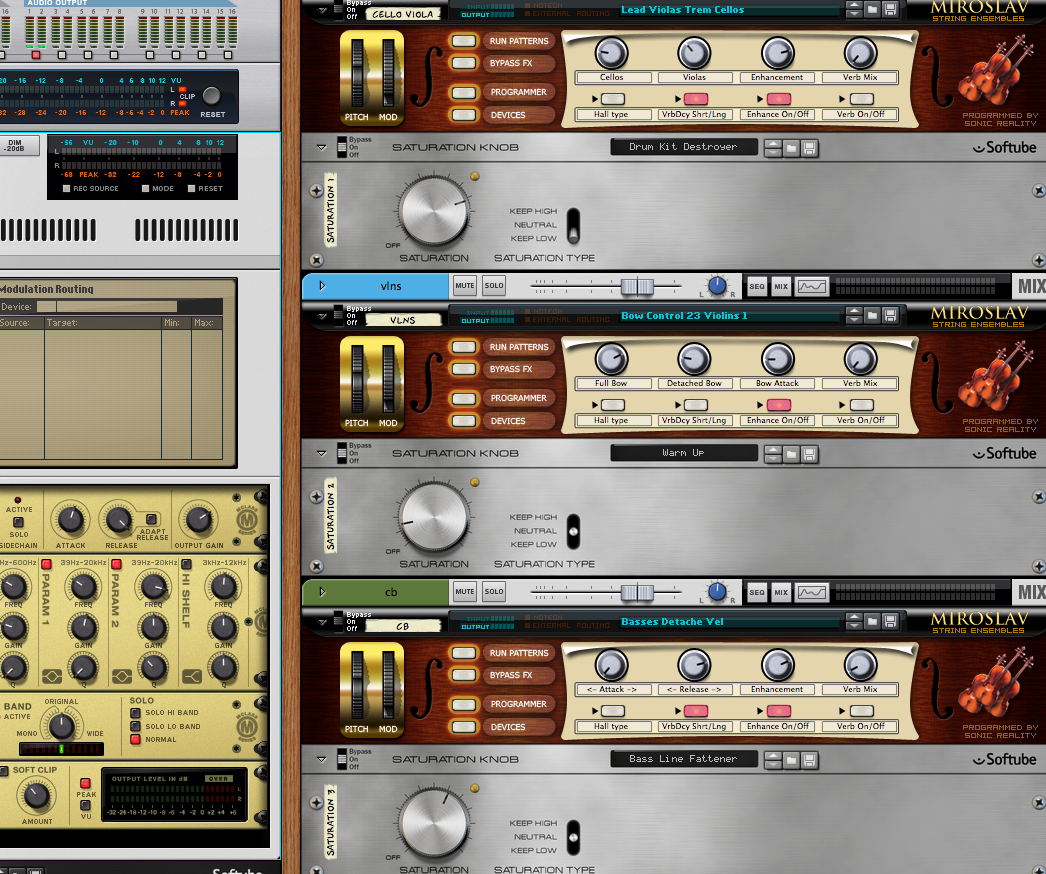The image size is (1046, 874).
Task: Click the Modulation Routing Device field
Action: pos(107,307)
